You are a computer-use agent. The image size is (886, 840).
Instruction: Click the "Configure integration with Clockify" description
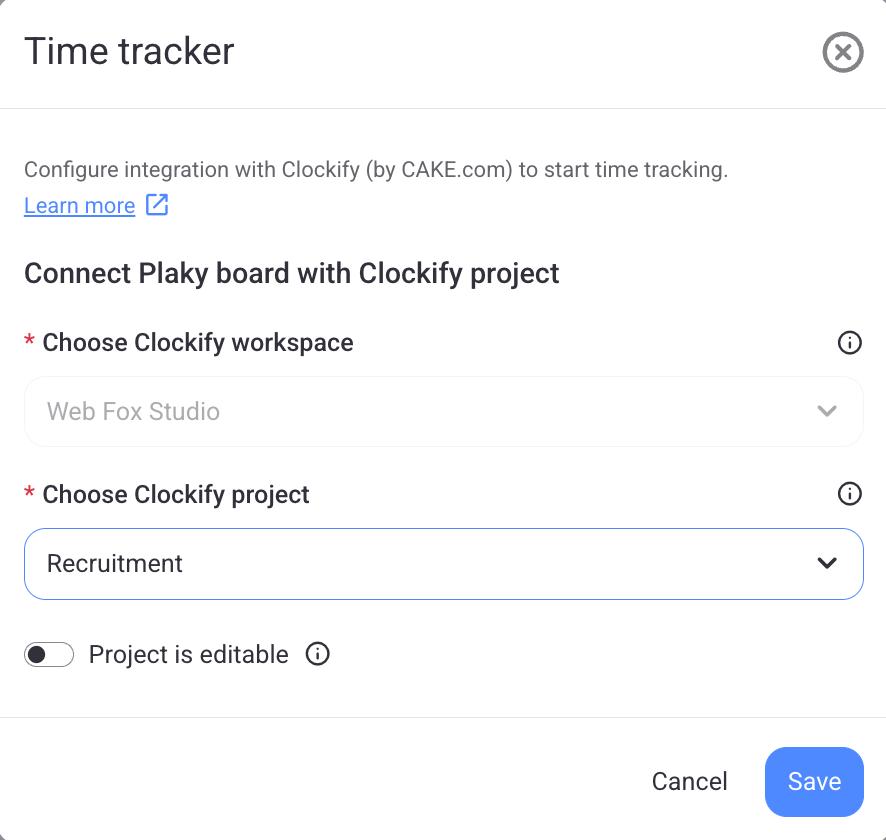pos(376,170)
